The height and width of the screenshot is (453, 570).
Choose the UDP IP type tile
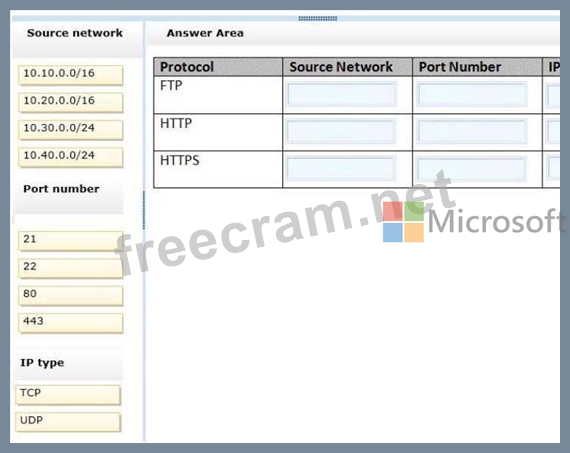[x=68, y=422]
